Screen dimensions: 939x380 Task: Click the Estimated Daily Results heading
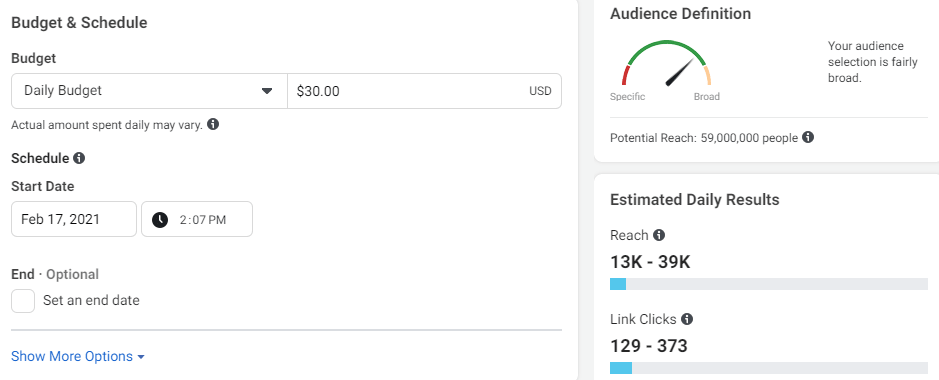pos(695,199)
